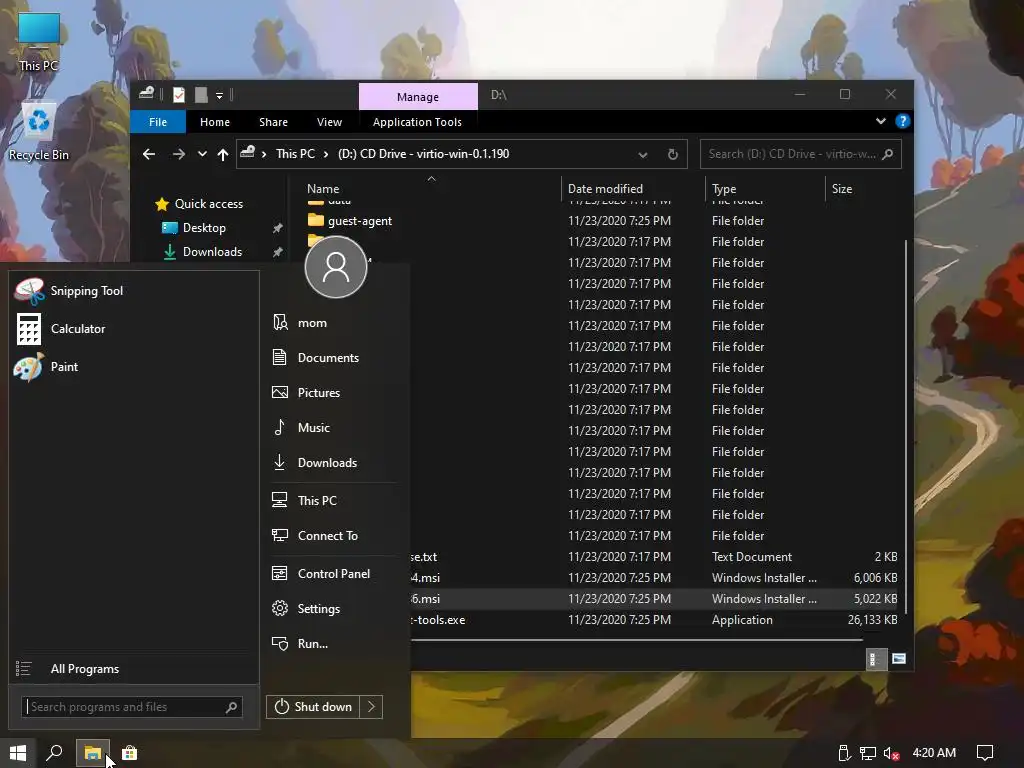
Task: Open Desktop in the navigation pane
Action: (x=195, y=228)
